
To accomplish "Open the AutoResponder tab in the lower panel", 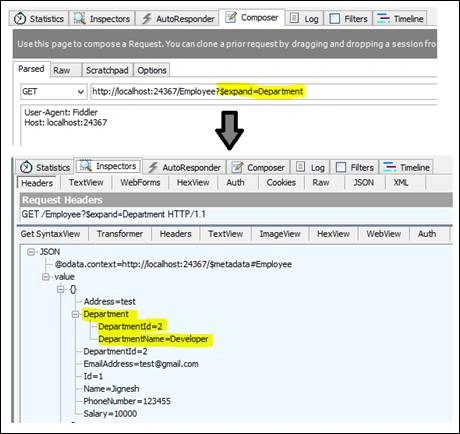I will tap(184, 167).
